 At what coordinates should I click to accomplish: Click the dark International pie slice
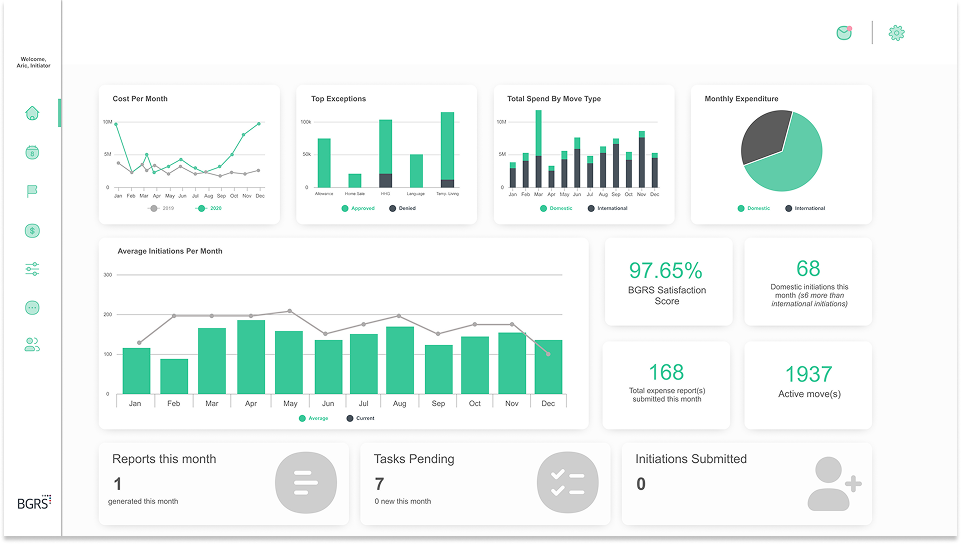[x=763, y=135]
